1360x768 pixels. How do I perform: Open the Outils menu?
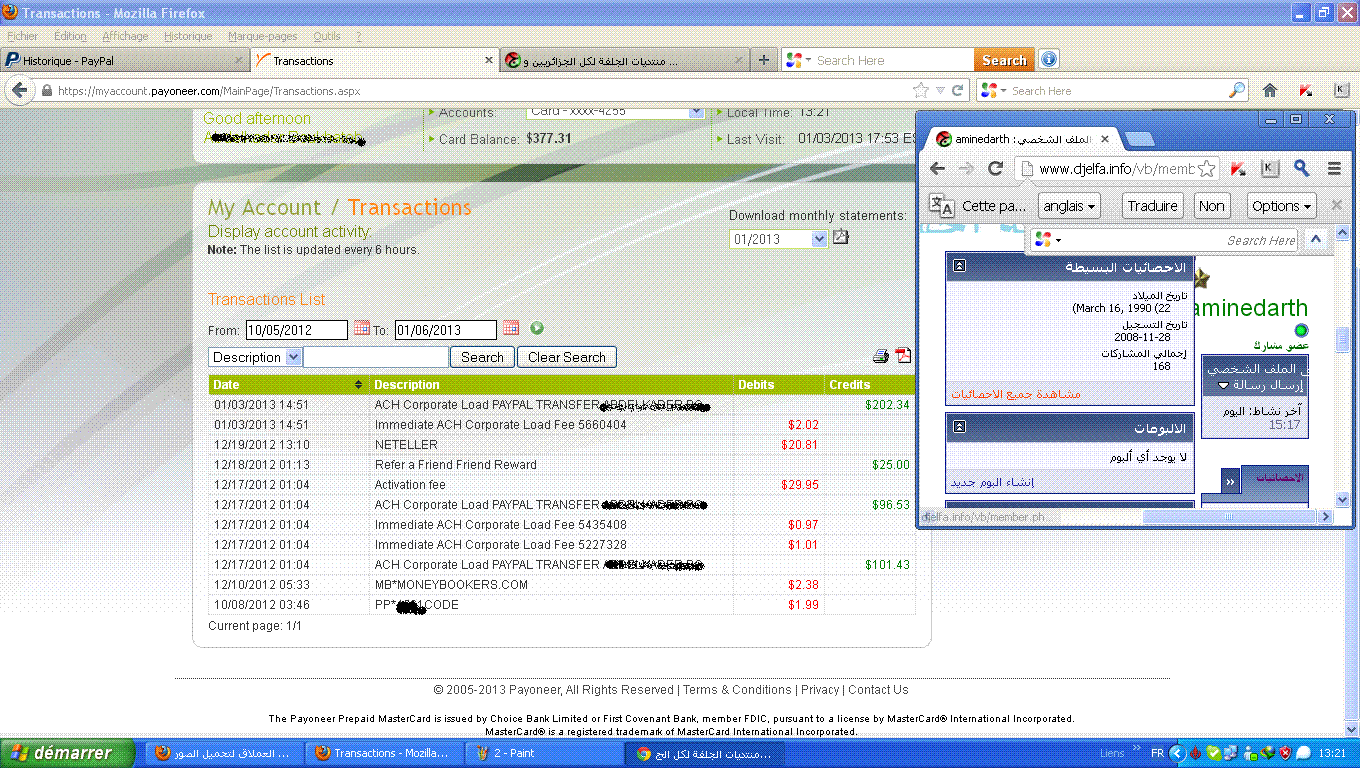pyautogui.click(x=326, y=36)
